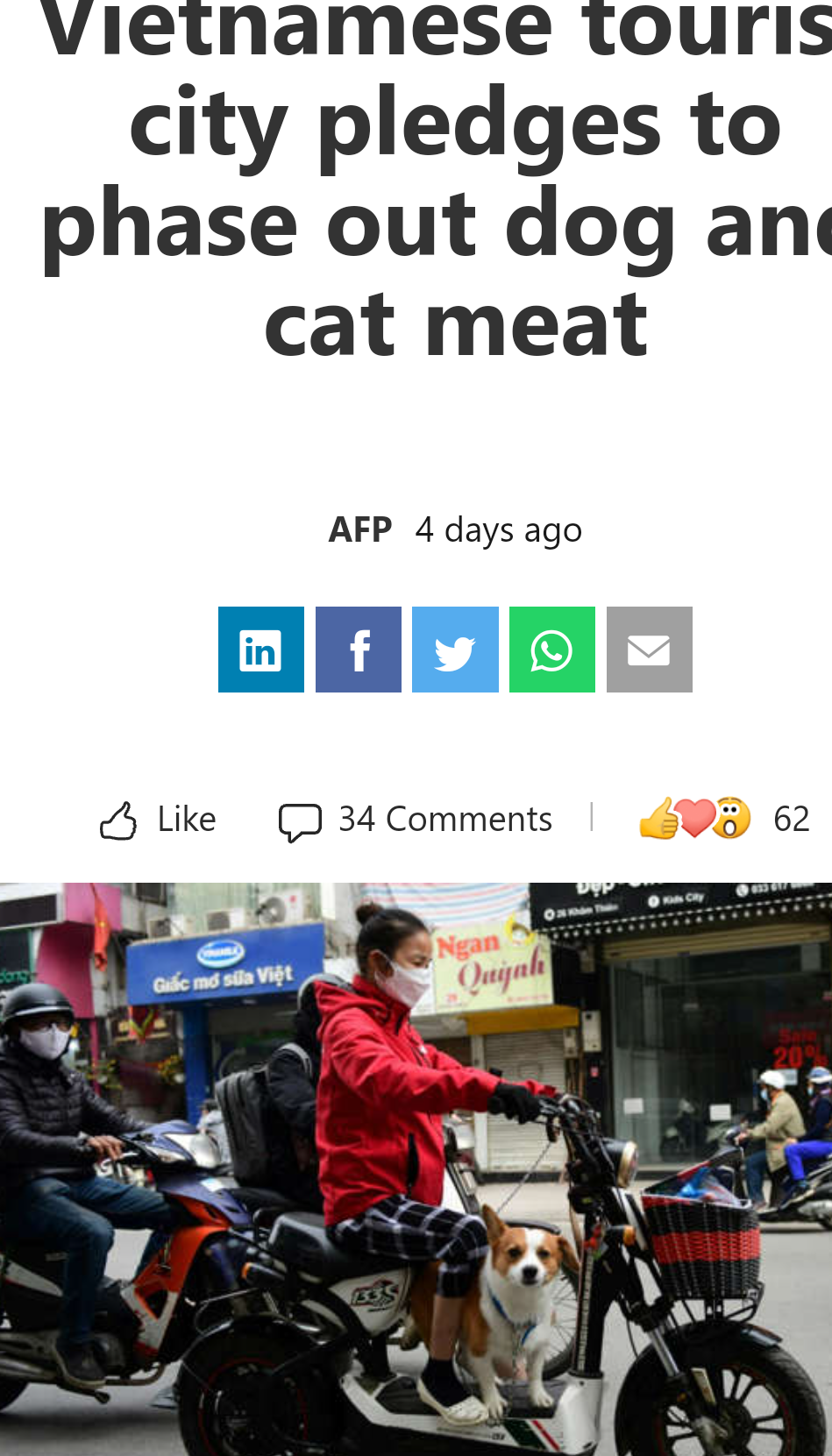Toggle the Like label on the article

(187, 819)
